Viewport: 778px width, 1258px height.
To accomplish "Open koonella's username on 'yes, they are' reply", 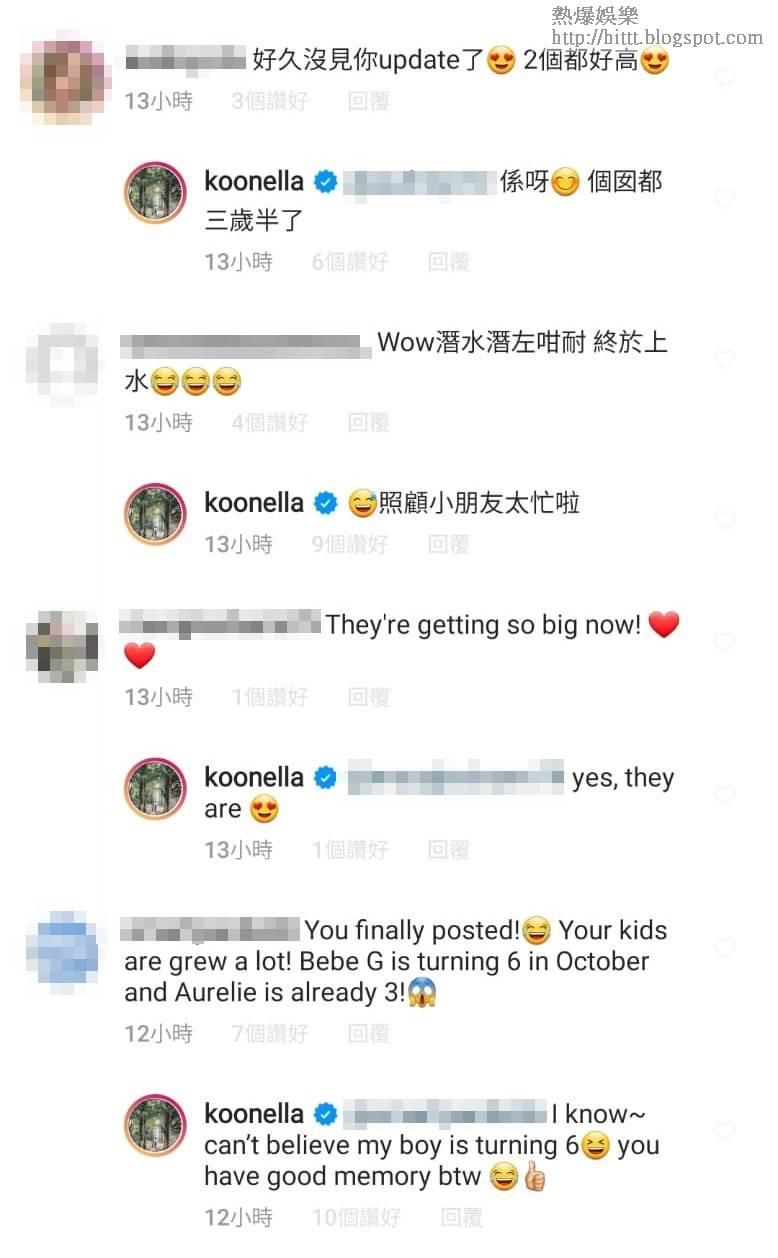I will [x=254, y=778].
